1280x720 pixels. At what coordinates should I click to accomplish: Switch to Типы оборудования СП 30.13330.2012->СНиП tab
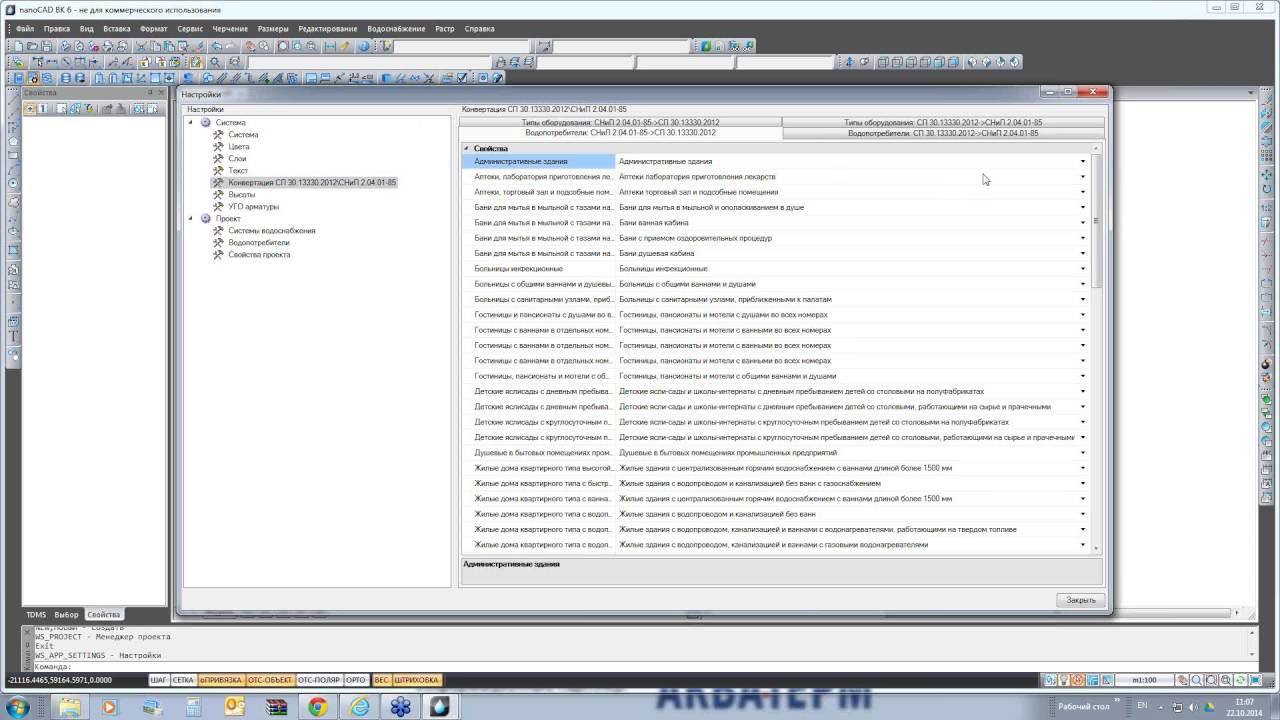(x=942, y=122)
